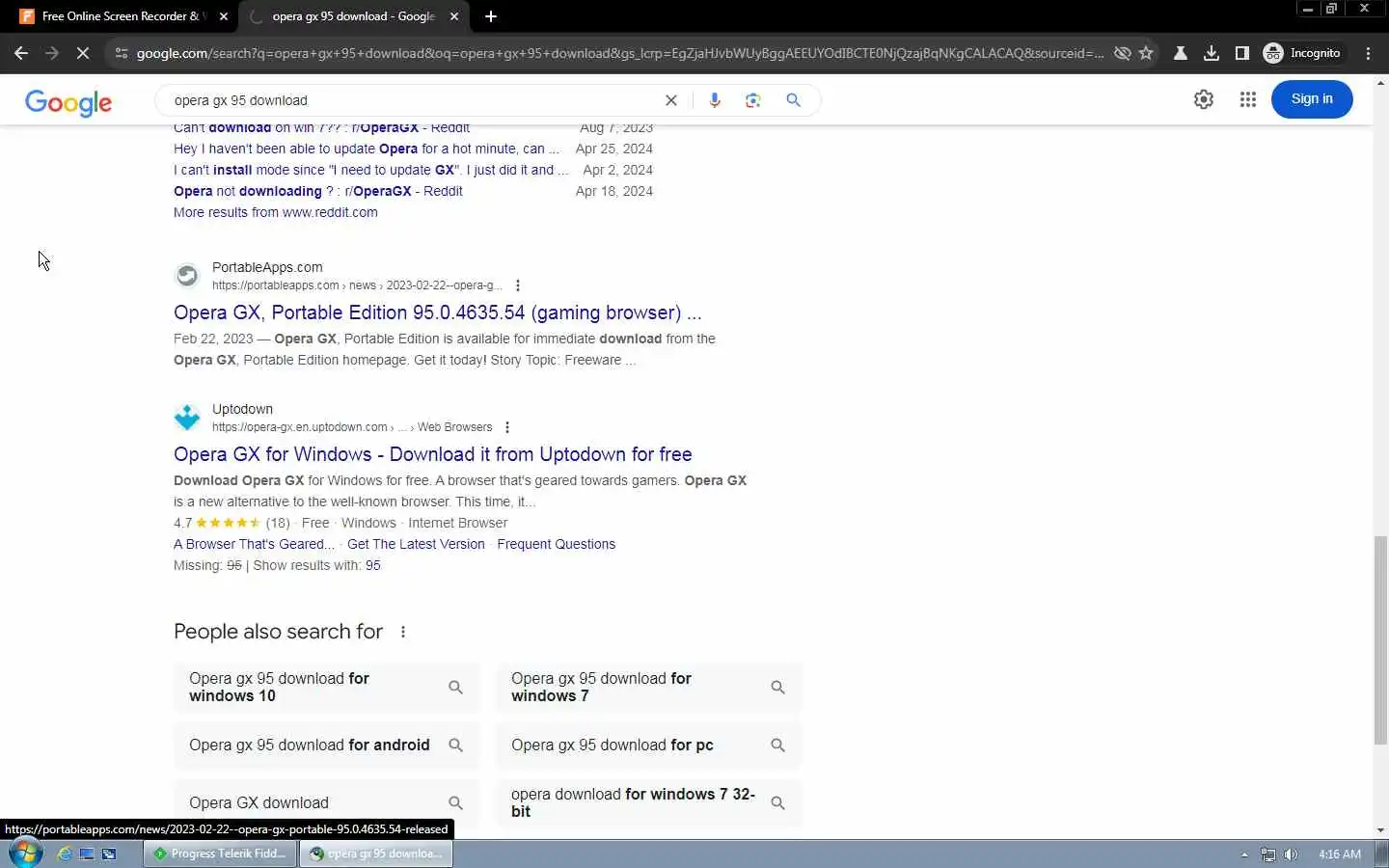
Task: Click the scrollbar down arrow
Action: pyautogui.click(x=1380, y=830)
